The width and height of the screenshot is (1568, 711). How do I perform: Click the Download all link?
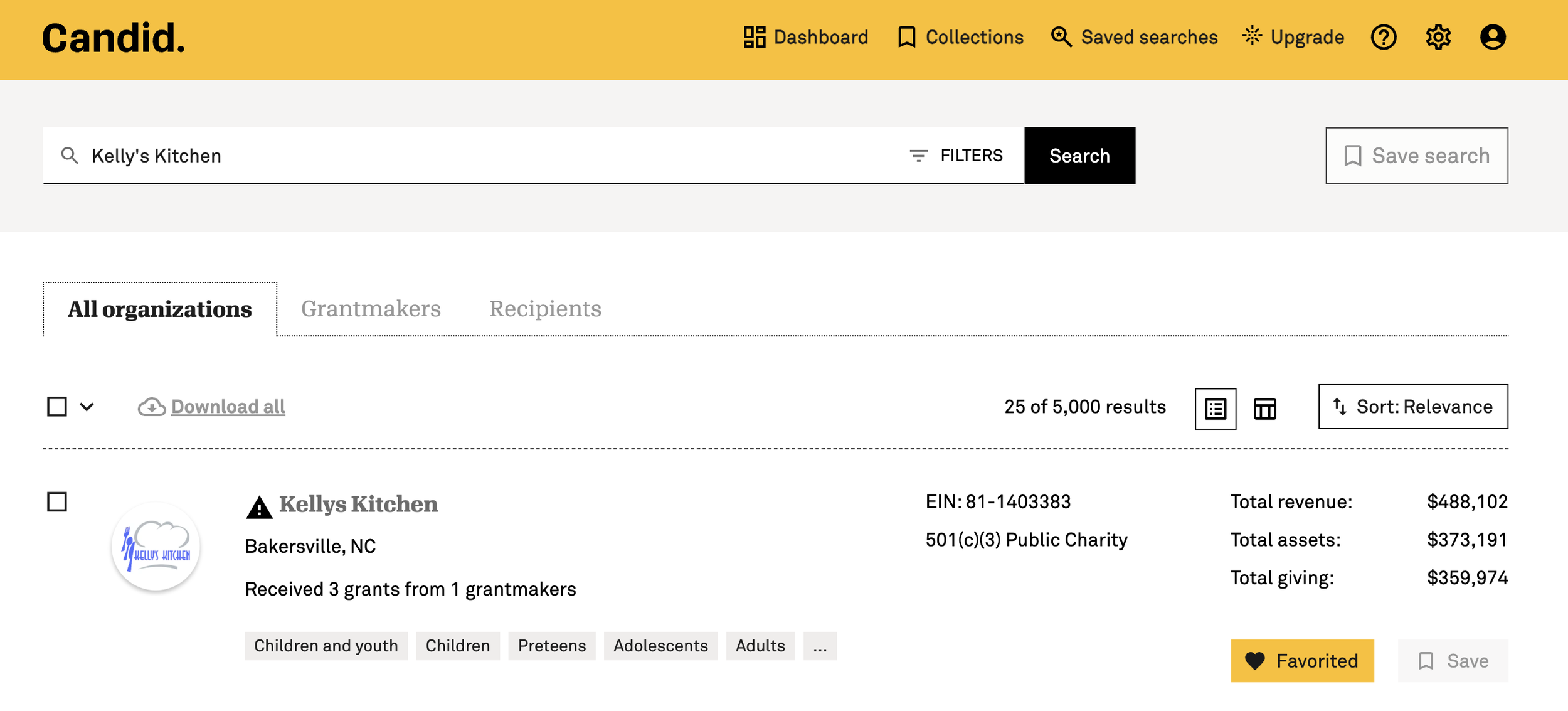[228, 407]
